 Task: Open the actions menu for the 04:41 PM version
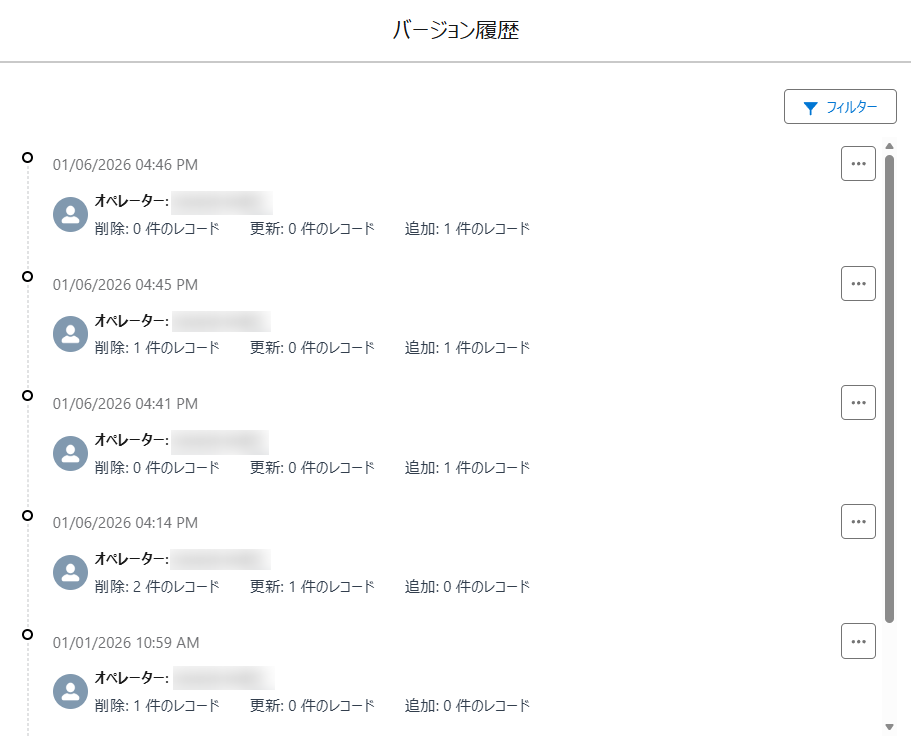[857, 402]
